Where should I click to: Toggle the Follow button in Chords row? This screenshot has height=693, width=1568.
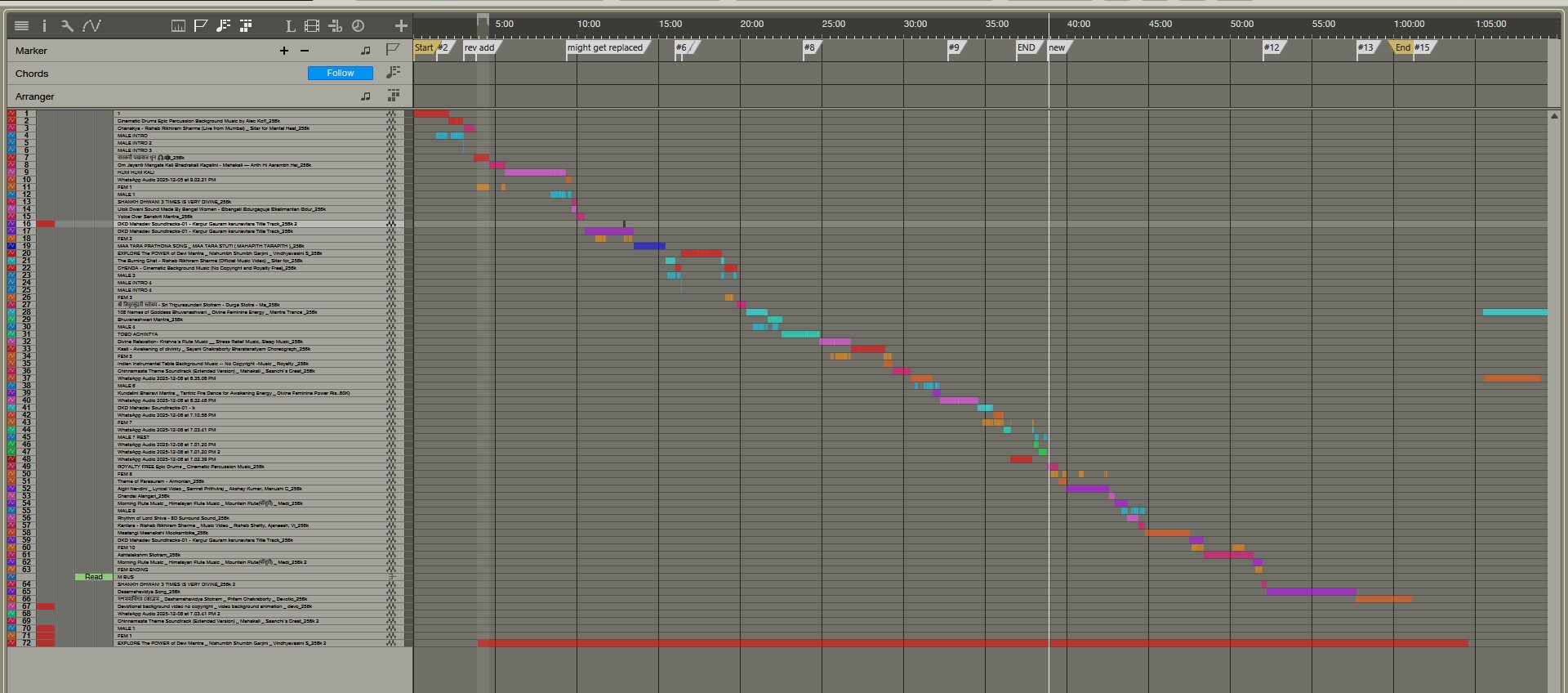click(341, 74)
